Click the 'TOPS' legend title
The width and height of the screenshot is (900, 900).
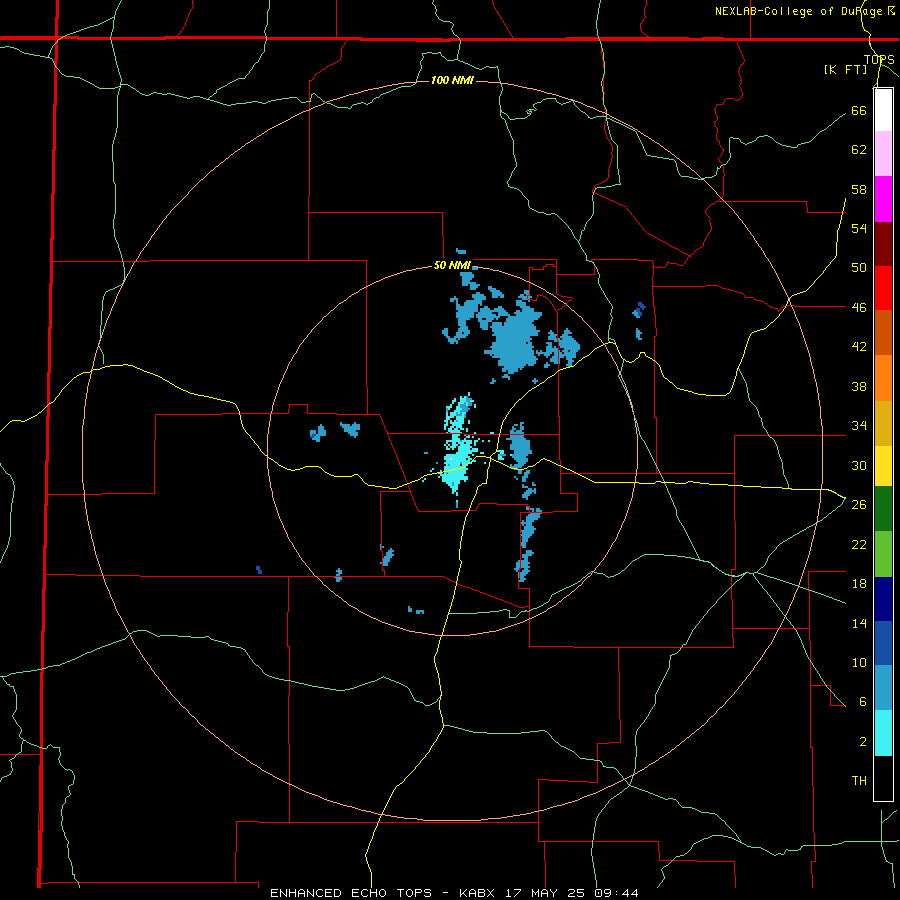pyautogui.click(x=879, y=59)
